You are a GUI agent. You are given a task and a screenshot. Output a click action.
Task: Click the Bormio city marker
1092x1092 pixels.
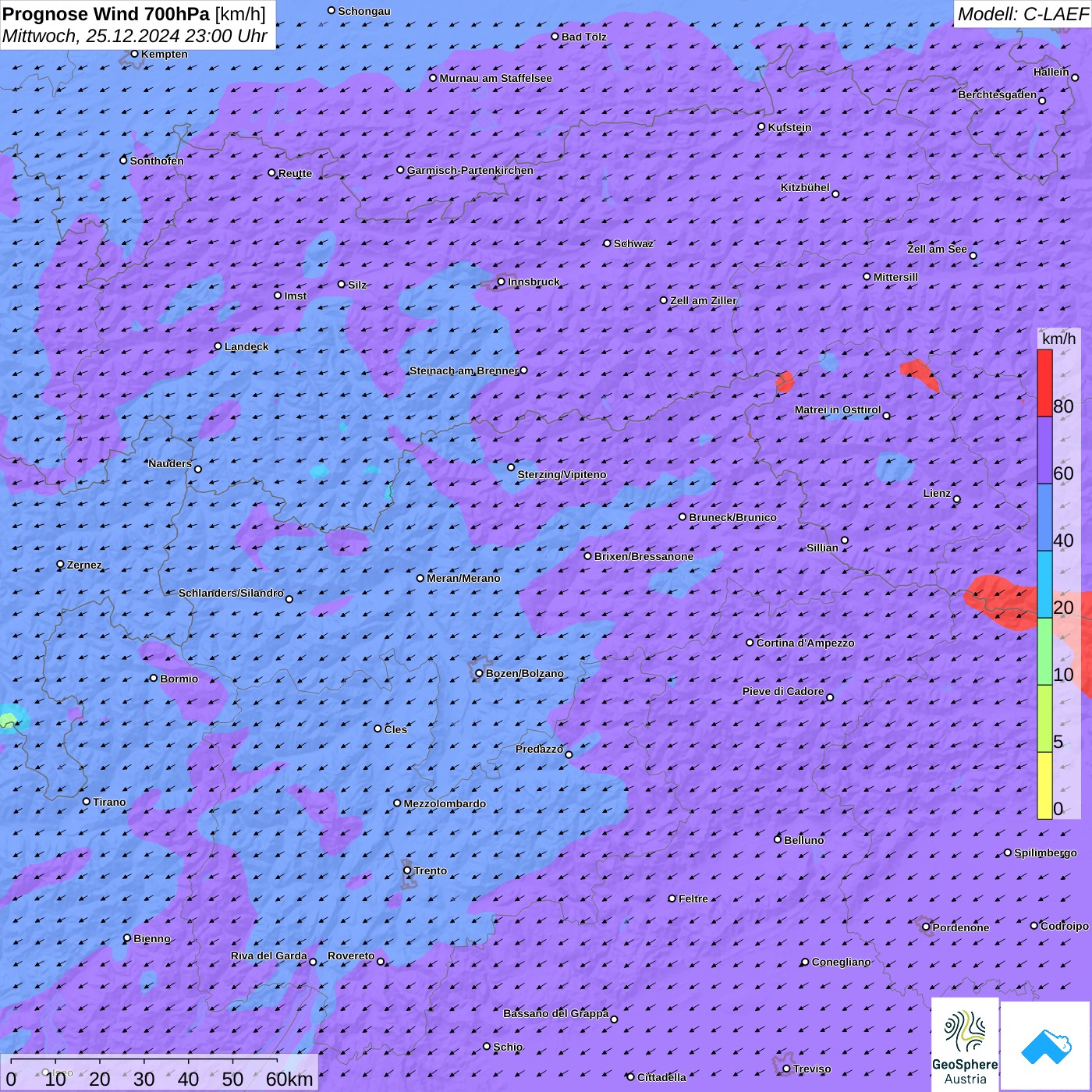[x=154, y=678]
